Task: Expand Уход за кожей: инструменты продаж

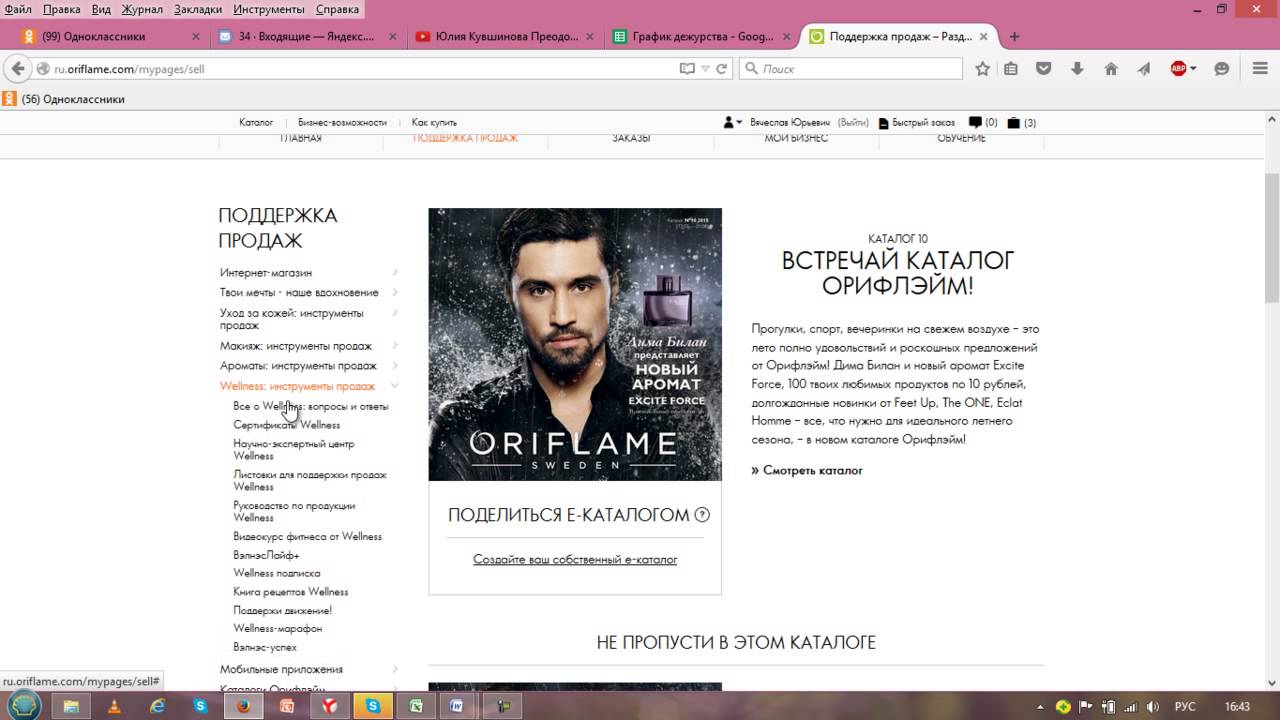Action: [395, 313]
